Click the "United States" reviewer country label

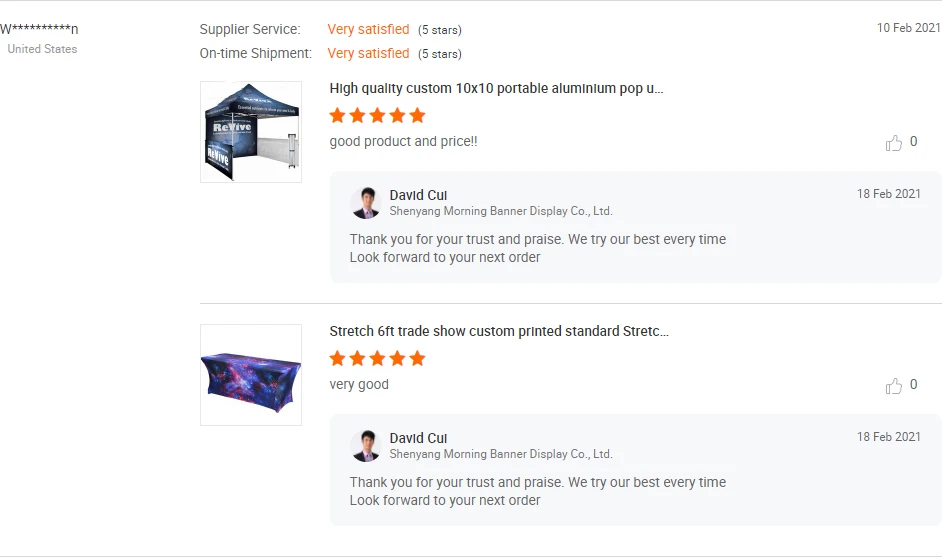click(x=43, y=49)
